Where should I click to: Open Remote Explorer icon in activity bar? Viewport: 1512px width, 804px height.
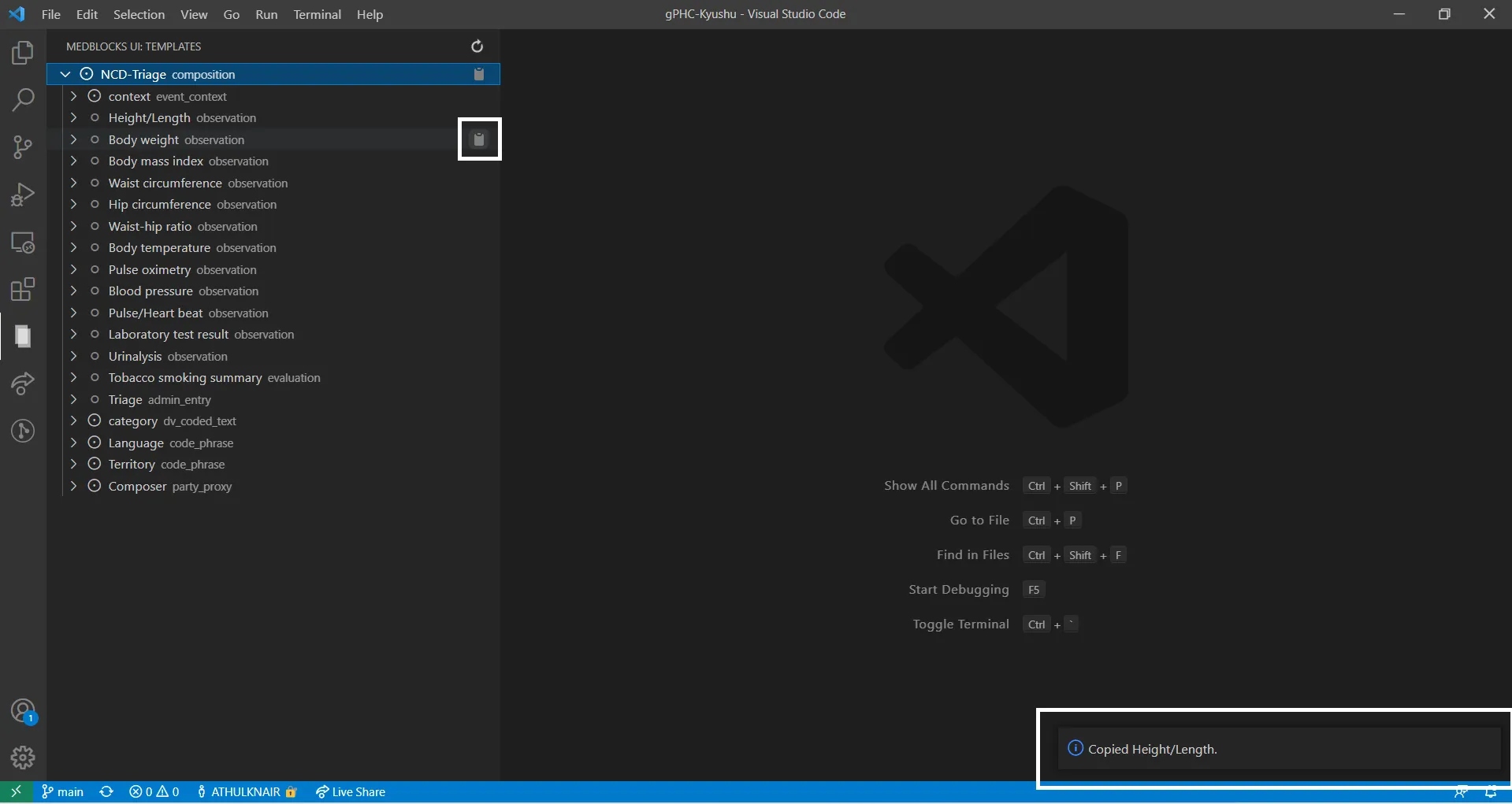[x=23, y=242]
